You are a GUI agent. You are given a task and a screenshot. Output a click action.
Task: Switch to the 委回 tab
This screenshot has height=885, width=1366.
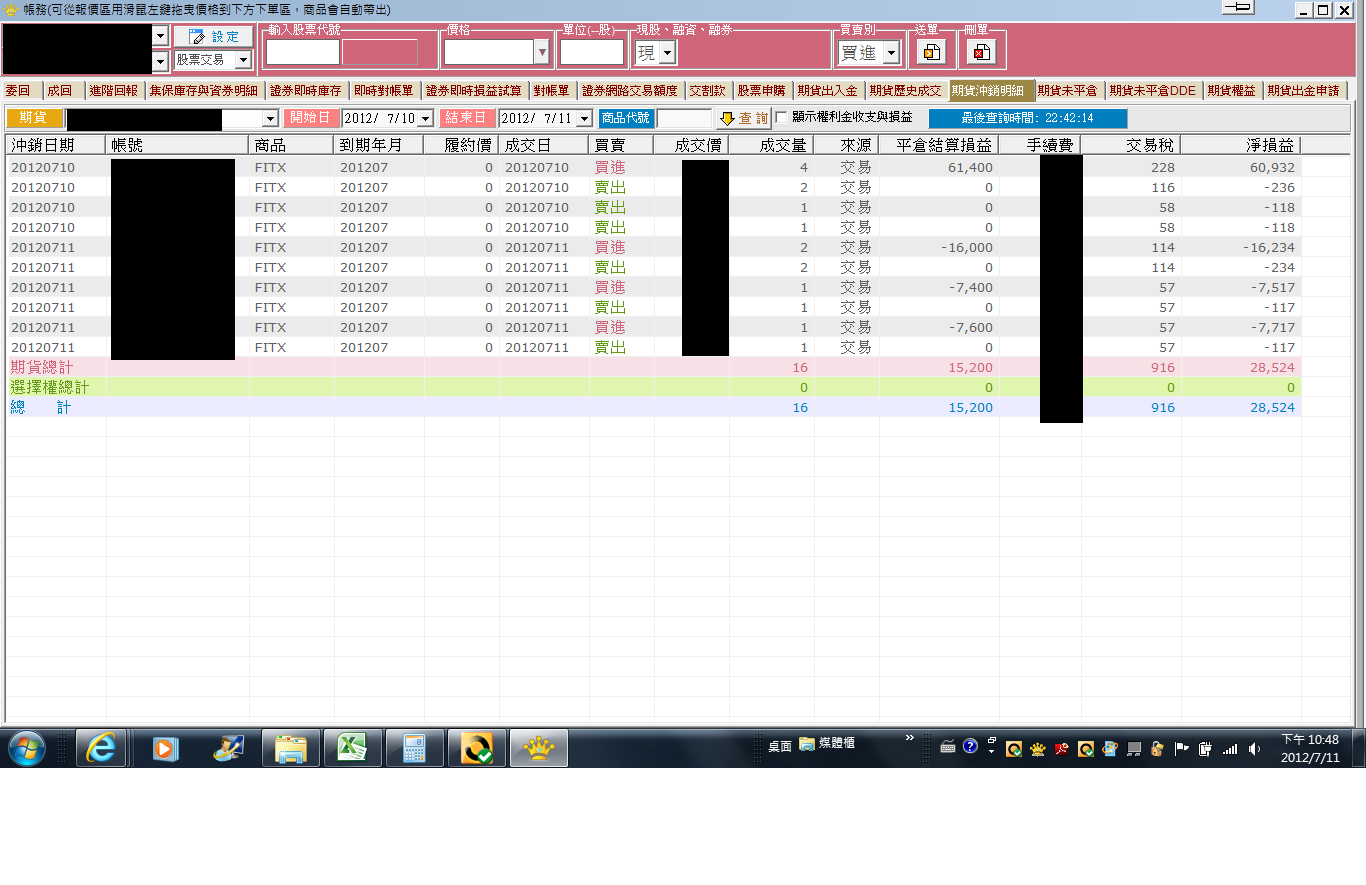pyautogui.click(x=19, y=90)
